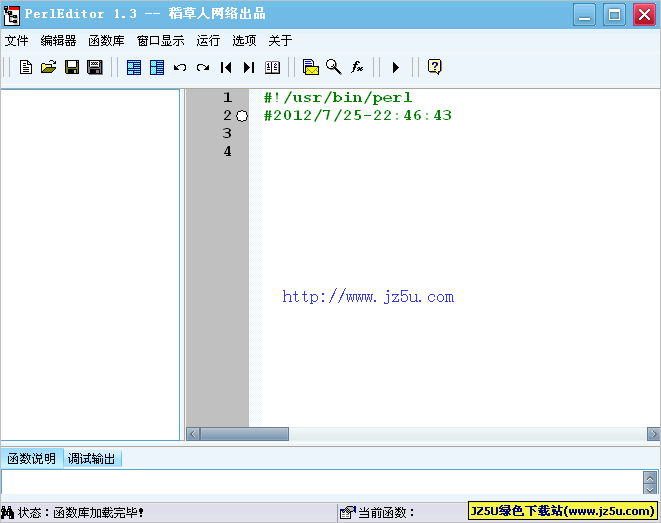Click the current function icon in status bar

(x=347, y=512)
